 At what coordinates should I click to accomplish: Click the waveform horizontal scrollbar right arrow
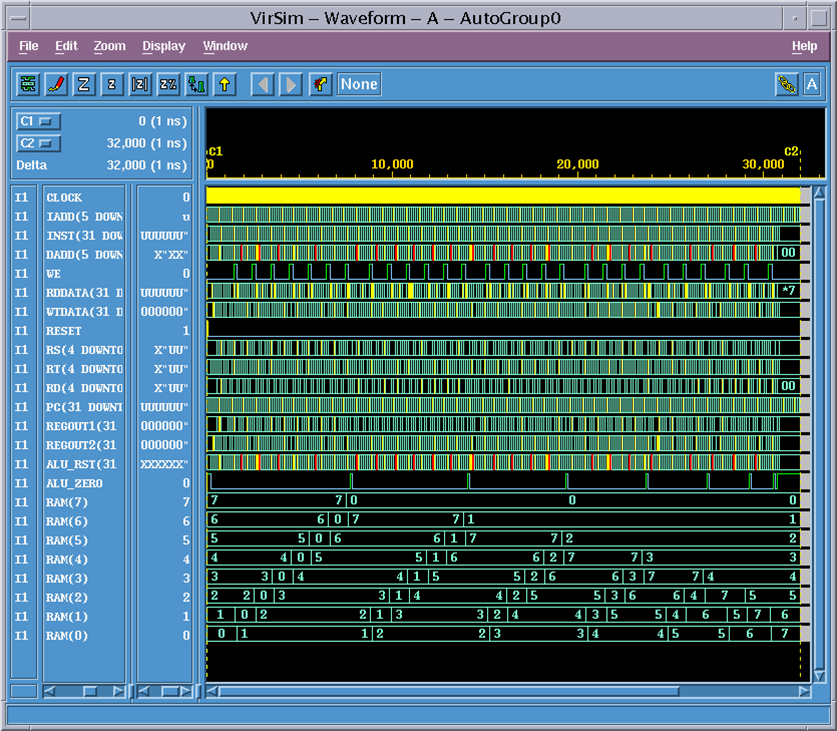[805, 691]
